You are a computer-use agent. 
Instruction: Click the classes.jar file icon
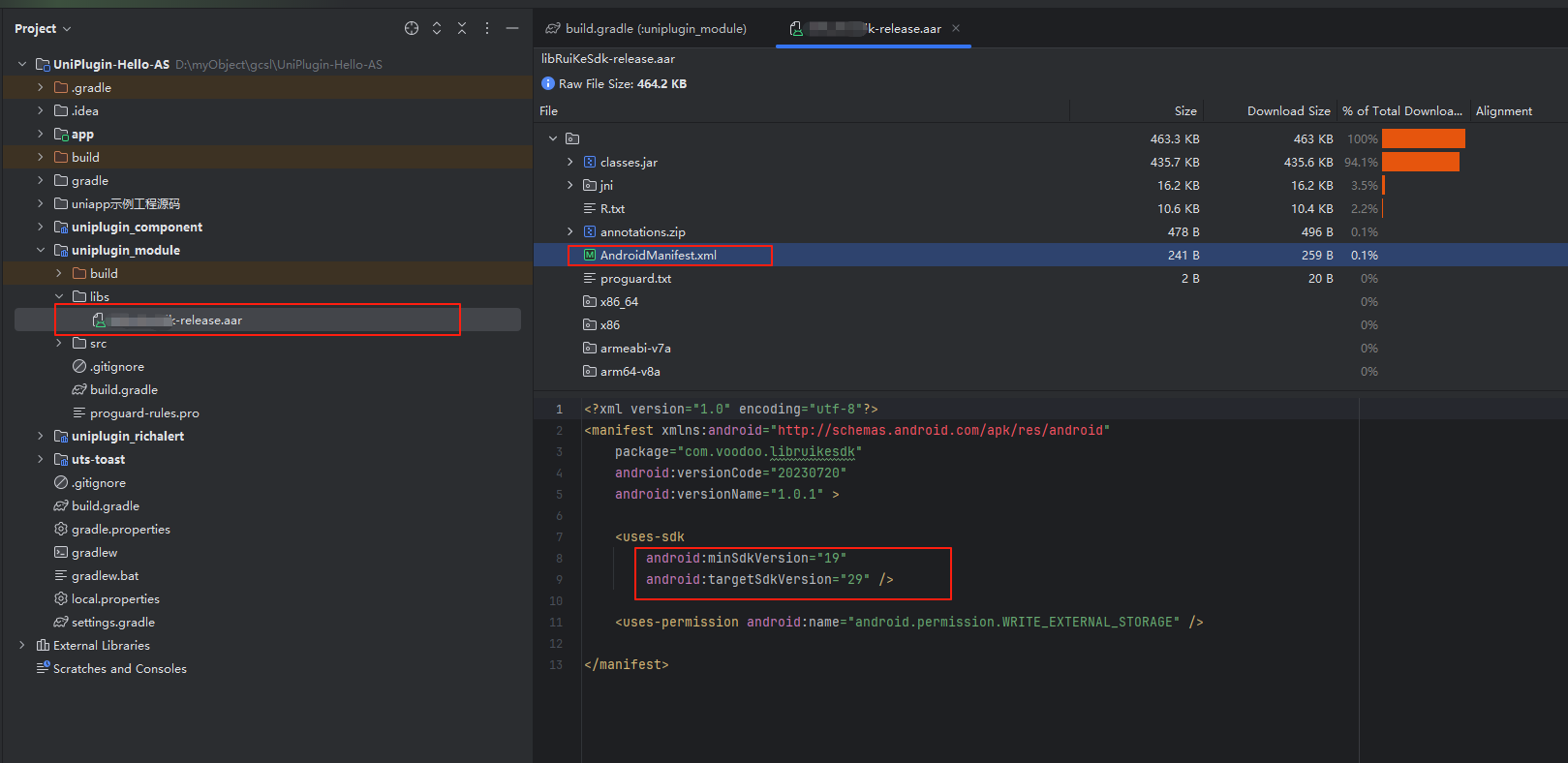[x=590, y=162]
